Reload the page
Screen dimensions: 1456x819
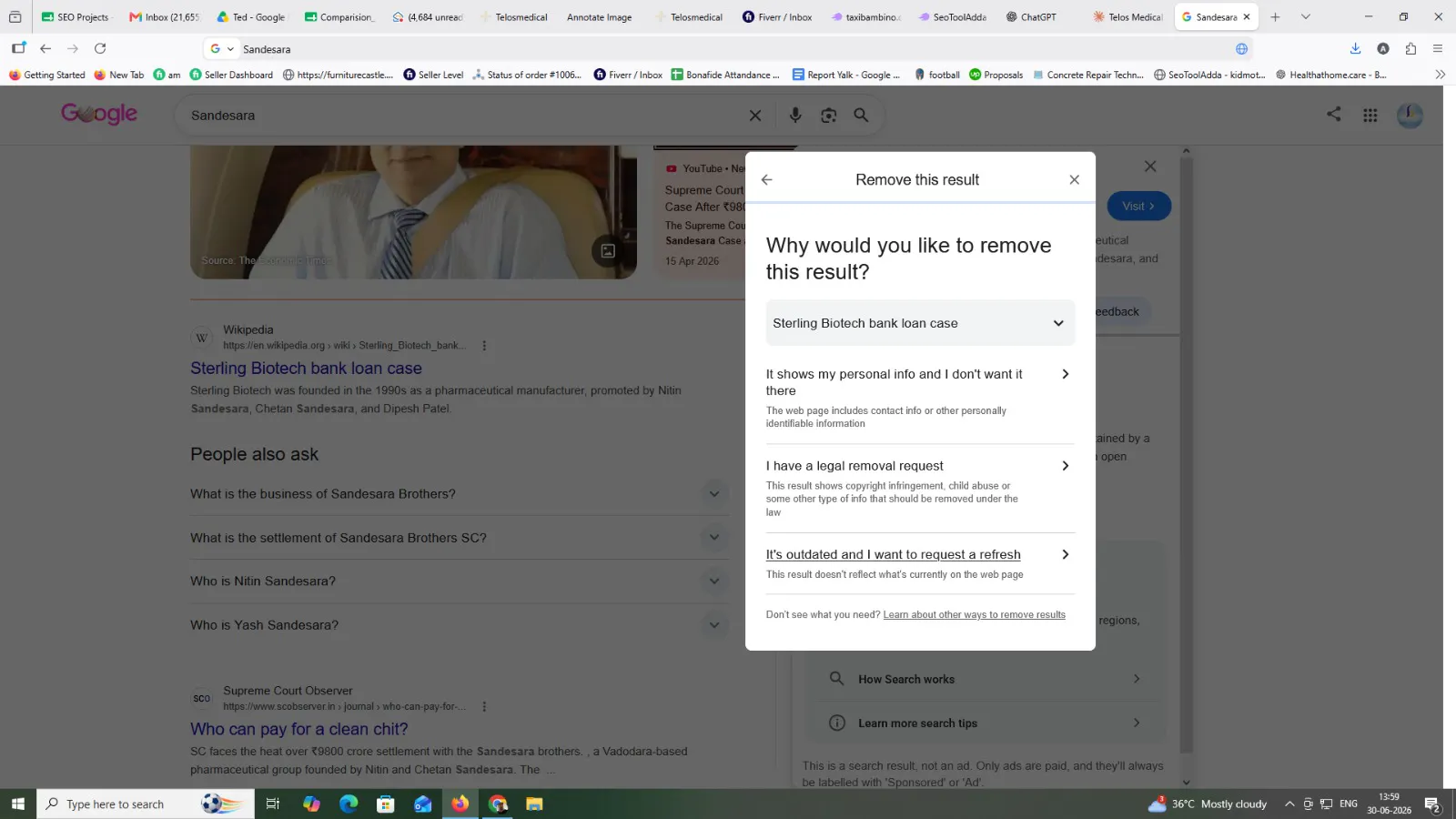[x=100, y=49]
